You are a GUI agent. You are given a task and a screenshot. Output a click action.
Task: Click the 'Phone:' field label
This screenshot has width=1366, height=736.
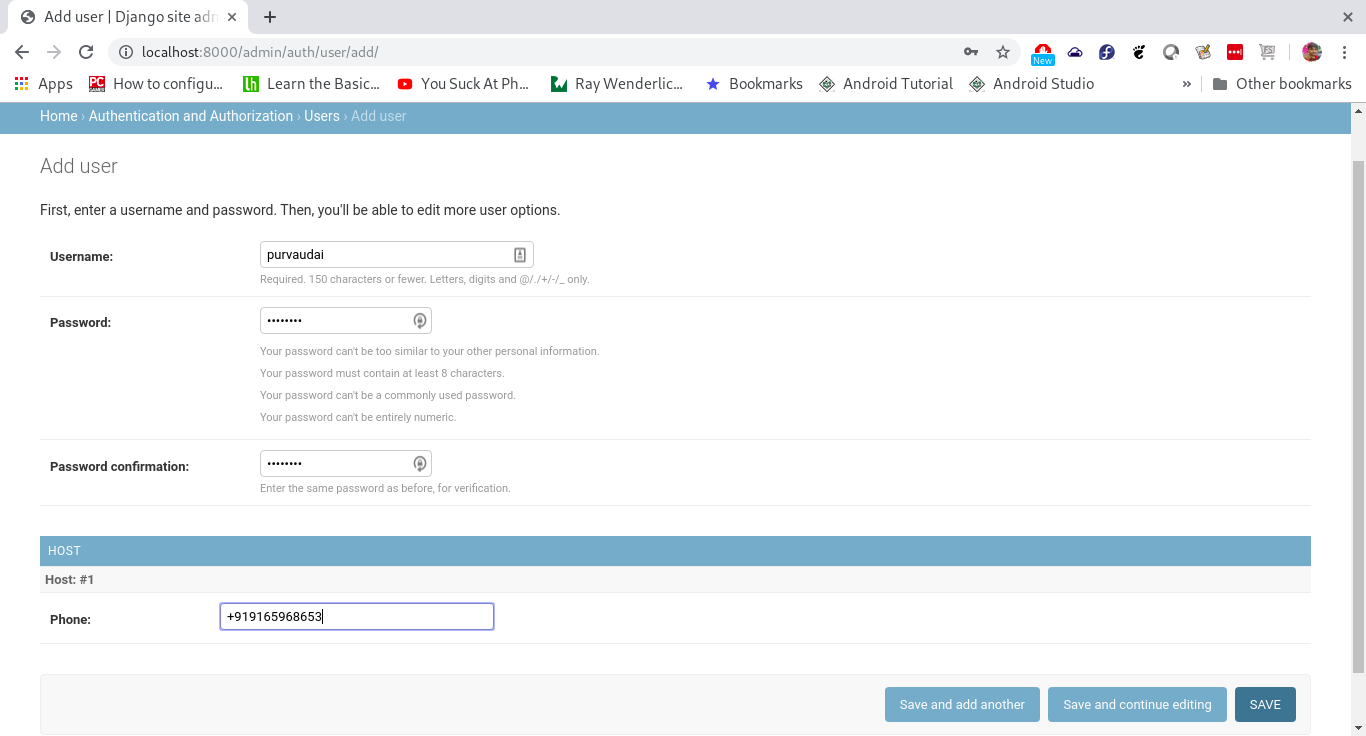(70, 620)
